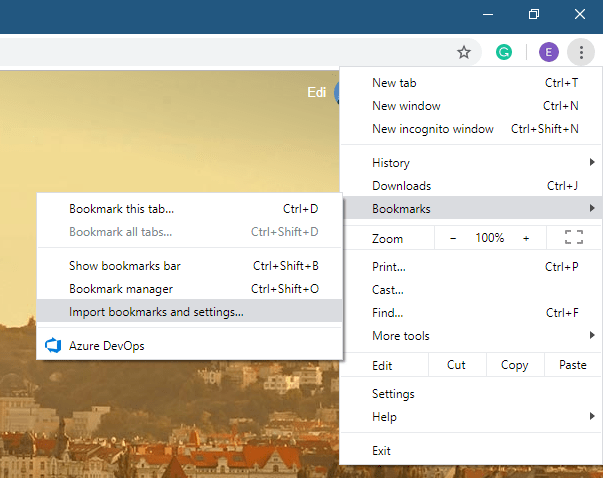Click the Cut button in Edit row
Screen dimensions: 603x478
point(457,365)
